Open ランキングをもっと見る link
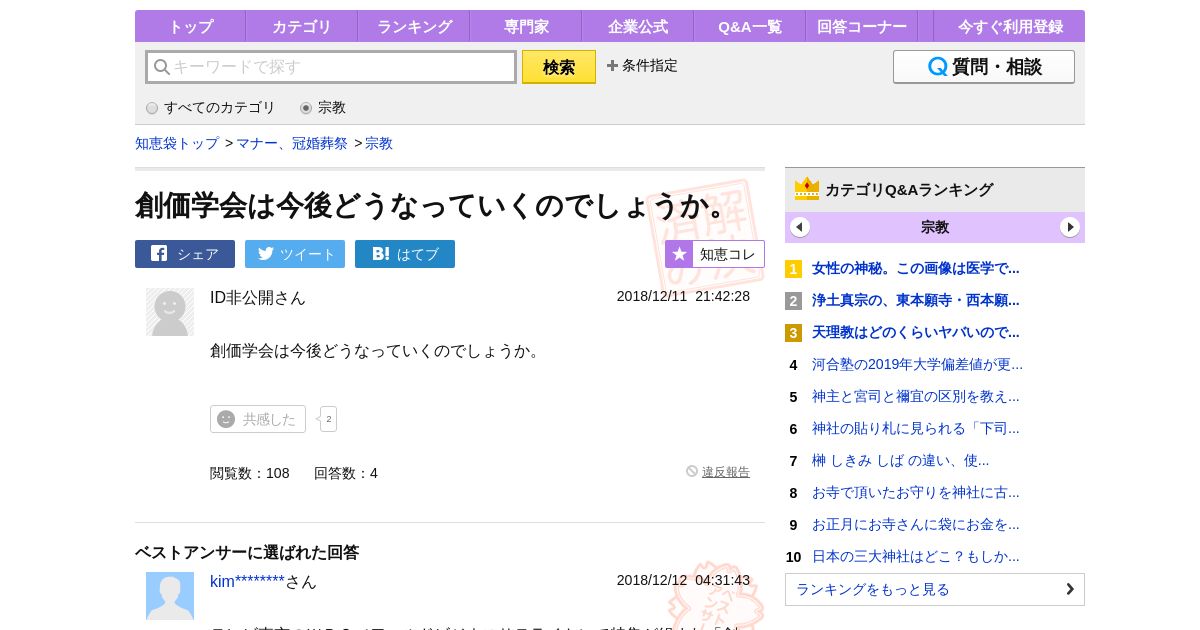The height and width of the screenshot is (630, 1200). point(934,589)
